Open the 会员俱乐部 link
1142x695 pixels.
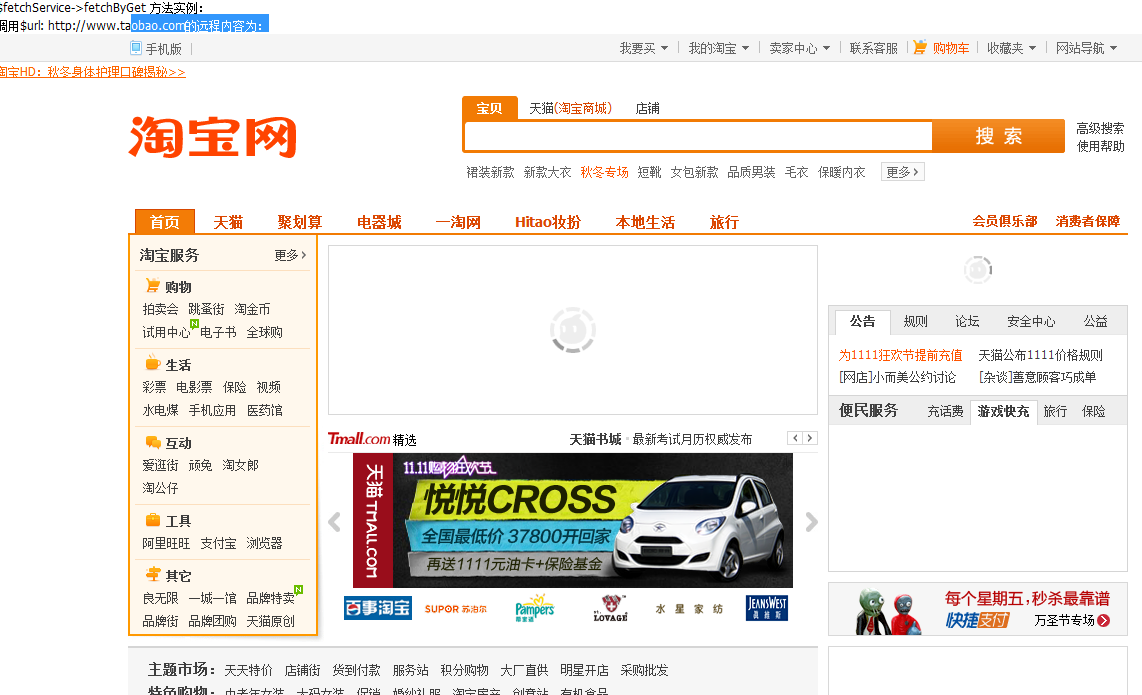(x=1004, y=221)
